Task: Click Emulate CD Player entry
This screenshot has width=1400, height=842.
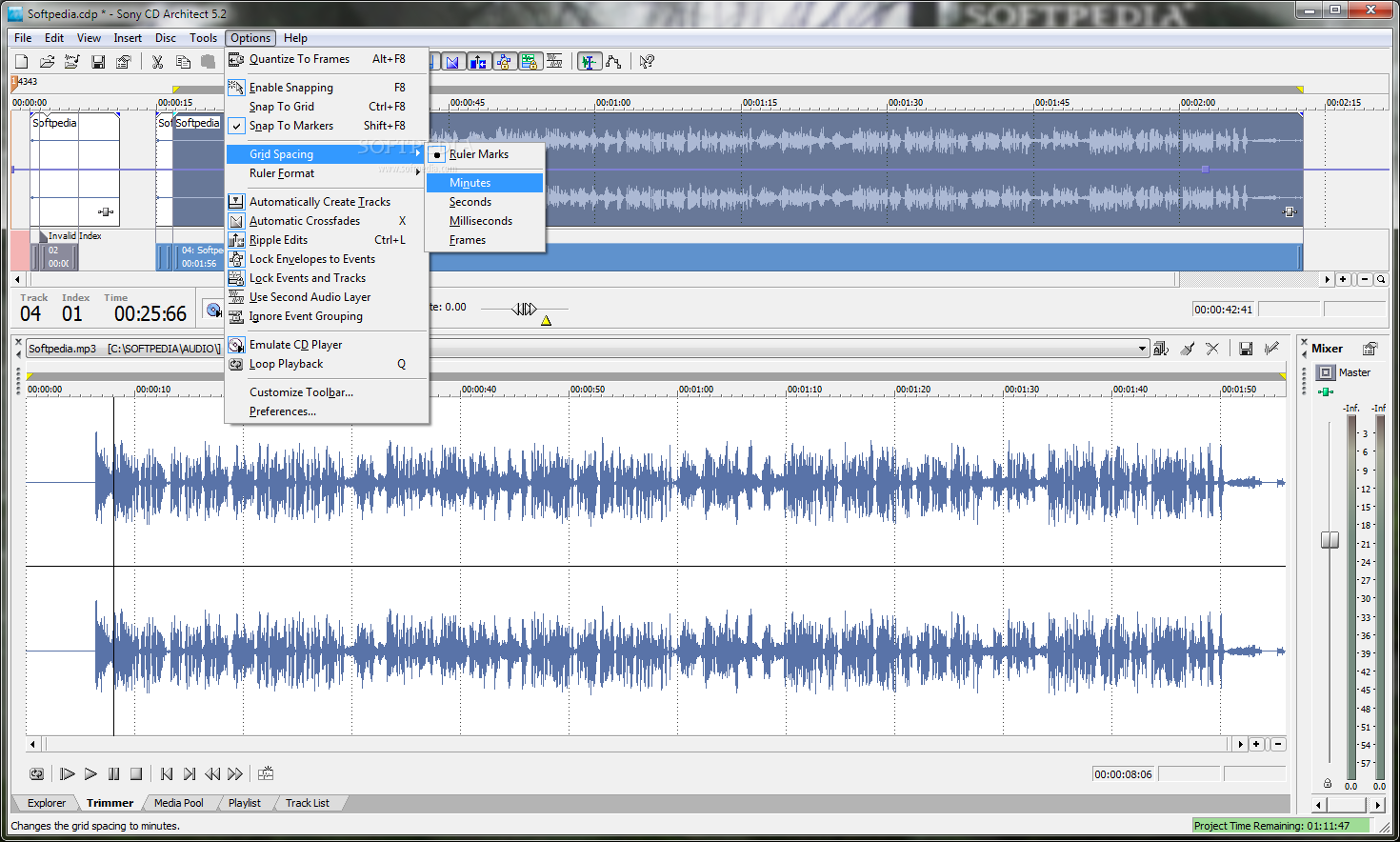Action: point(327,345)
